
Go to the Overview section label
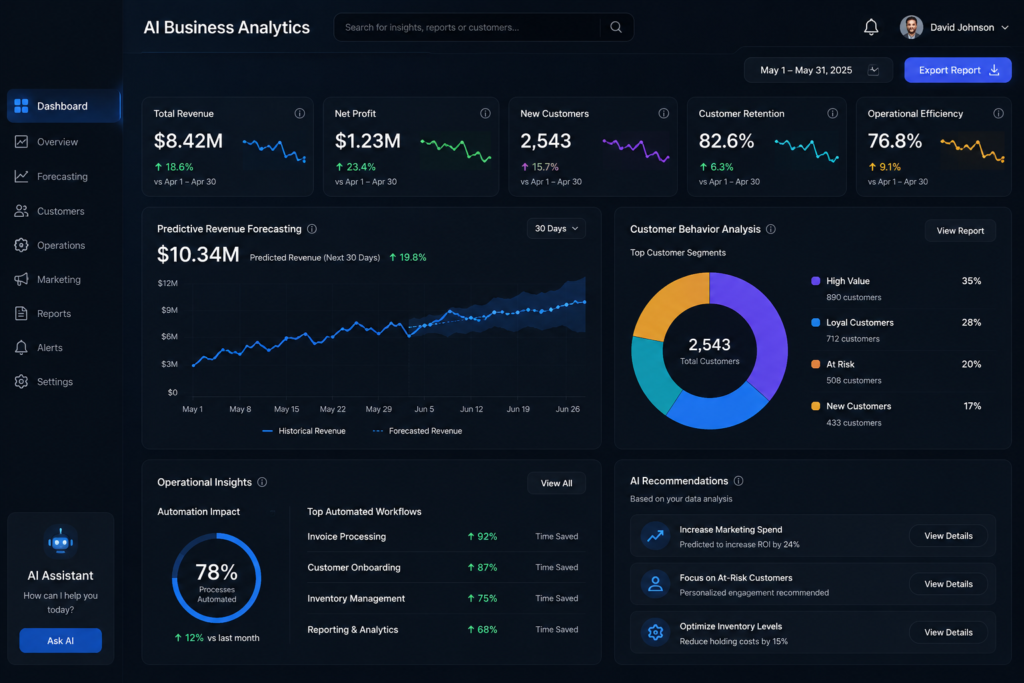coord(57,142)
